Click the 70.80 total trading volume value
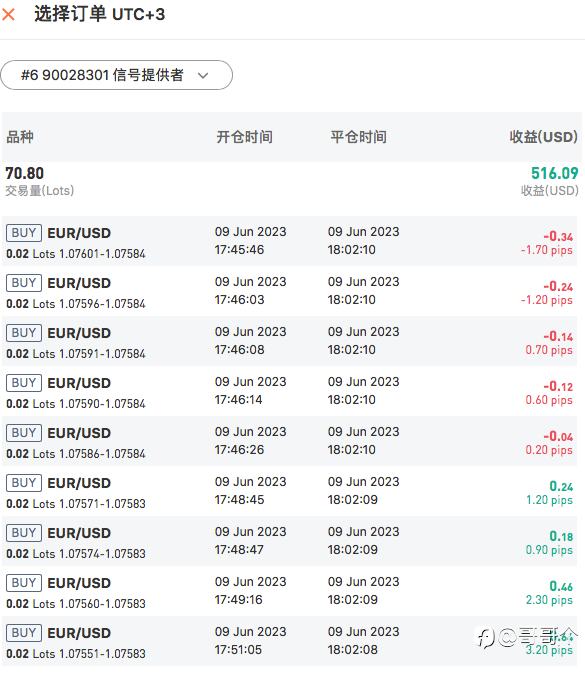This screenshot has width=585, height=674. click(x=25, y=173)
